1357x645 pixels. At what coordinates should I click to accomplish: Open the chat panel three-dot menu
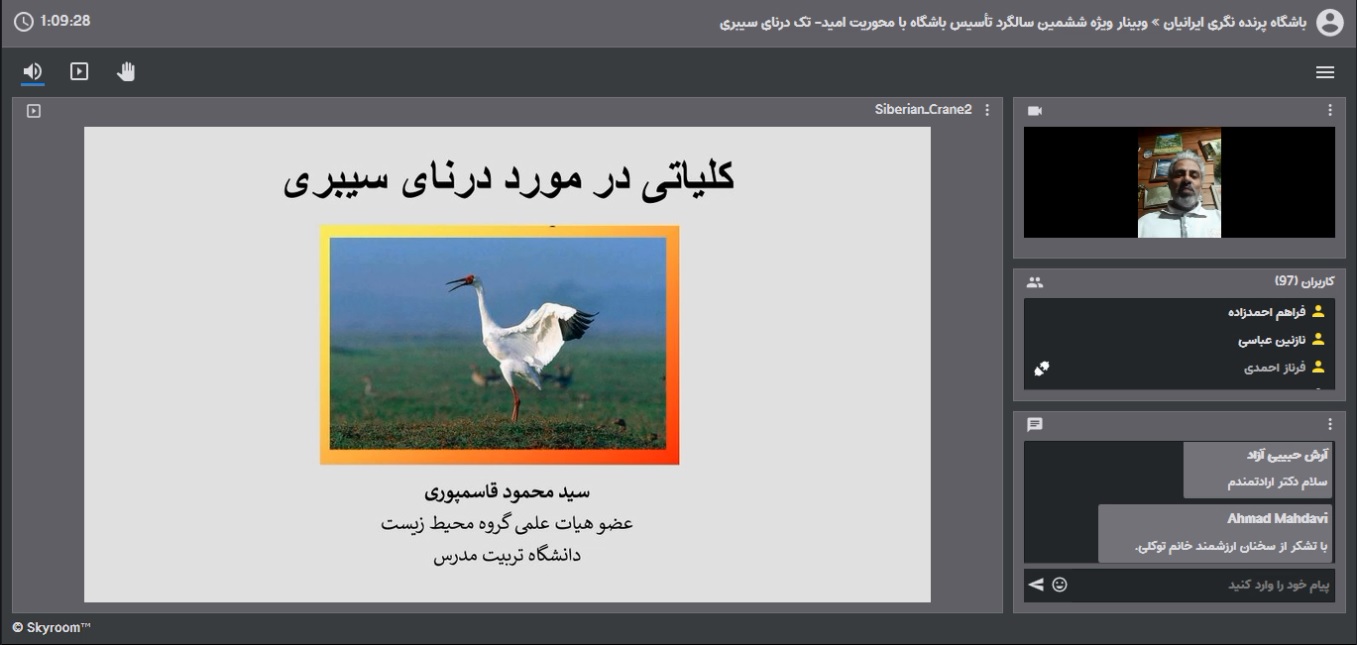tap(1330, 424)
